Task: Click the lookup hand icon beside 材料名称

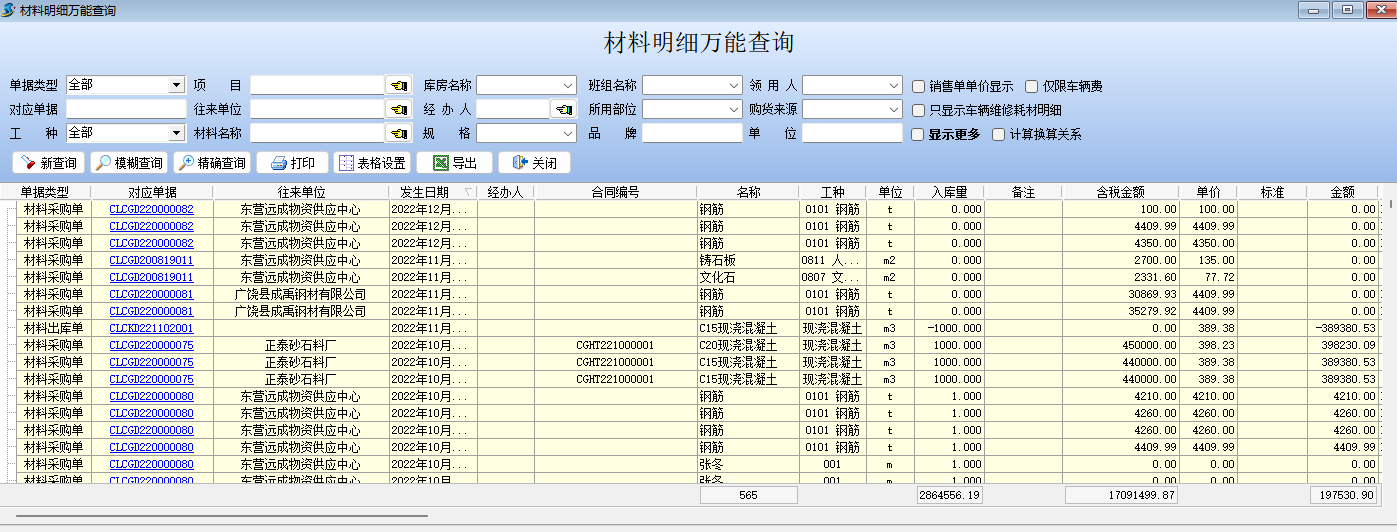Action: [x=399, y=134]
